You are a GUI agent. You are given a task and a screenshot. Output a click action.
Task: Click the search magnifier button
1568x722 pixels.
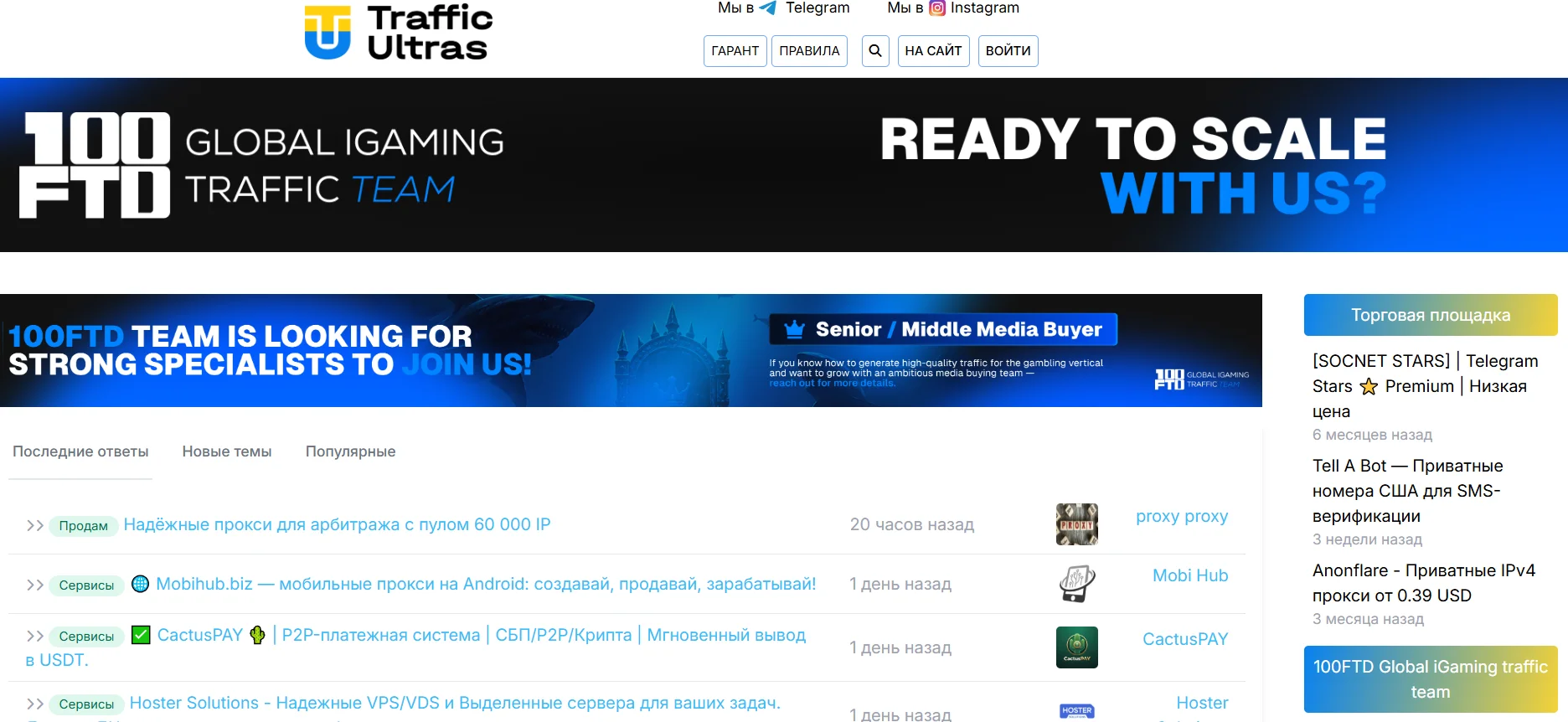(875, 51)
